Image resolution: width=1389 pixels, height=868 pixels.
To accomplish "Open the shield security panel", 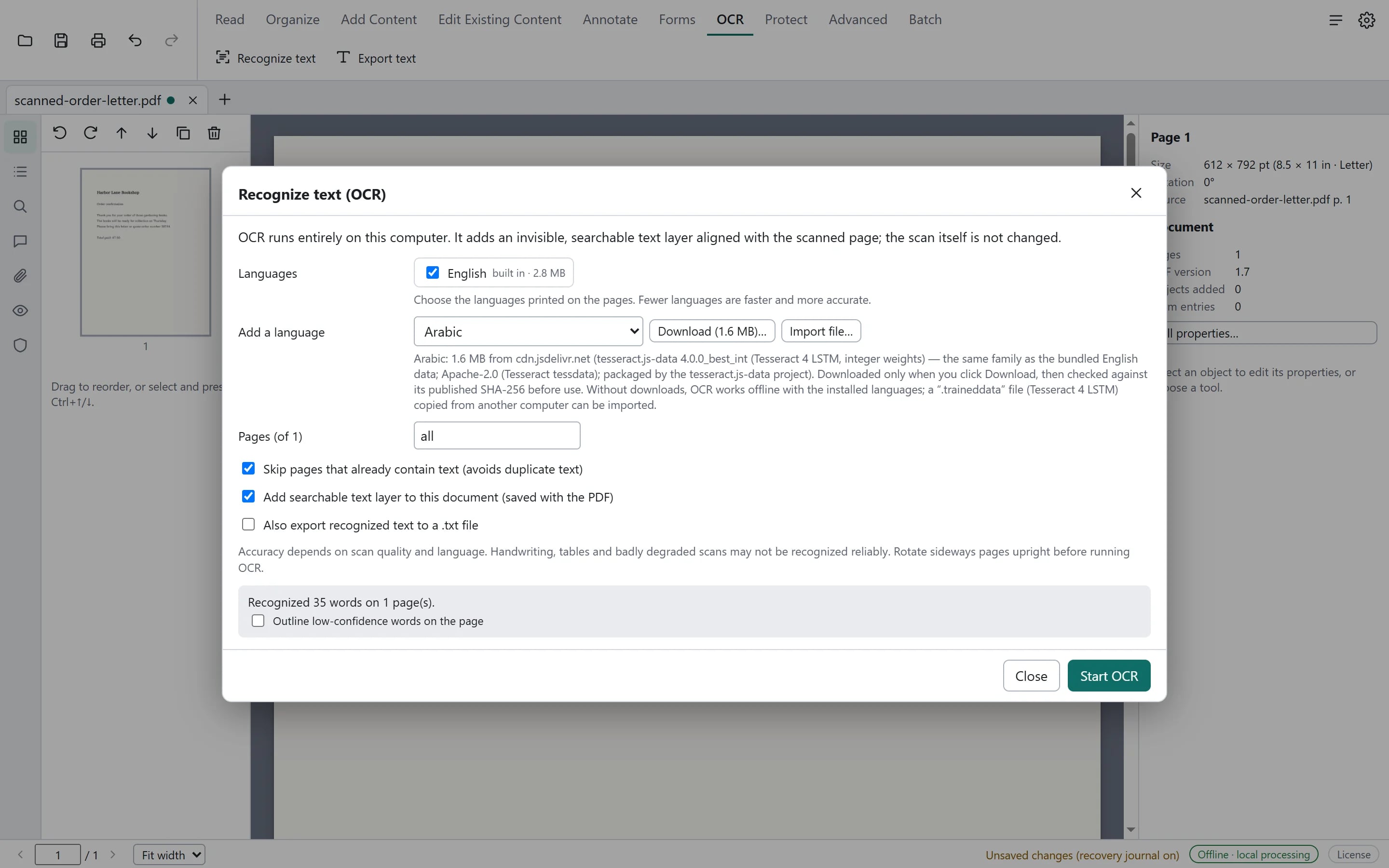I will pos(20,346).
